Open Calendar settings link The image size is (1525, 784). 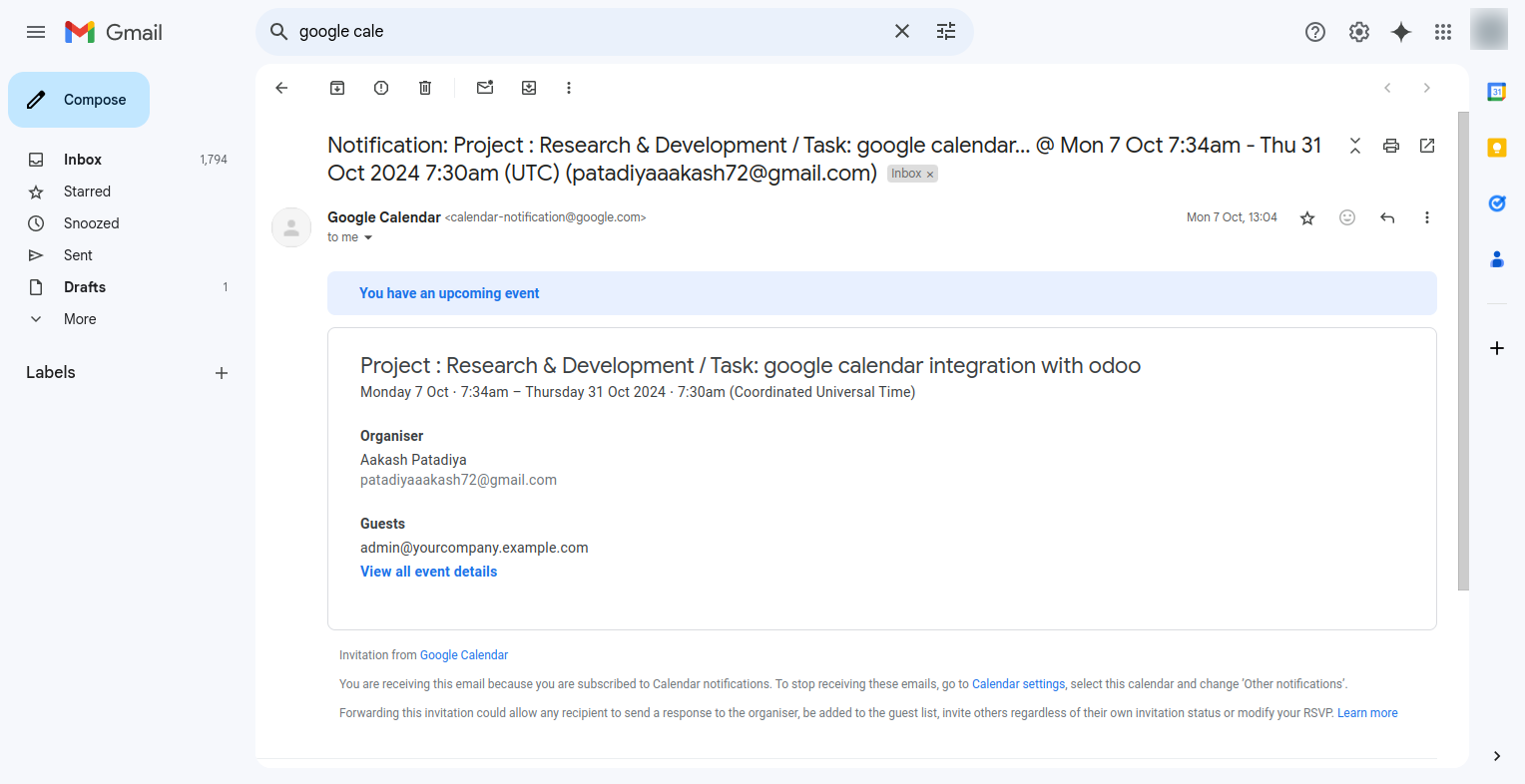pyautogui.click(x=1019, y=684)
